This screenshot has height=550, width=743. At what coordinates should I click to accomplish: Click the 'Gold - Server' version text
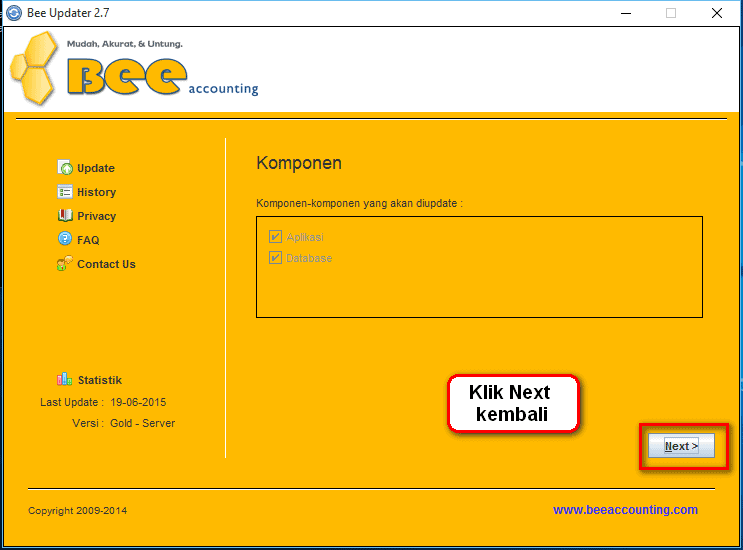[x=143, y=423]
